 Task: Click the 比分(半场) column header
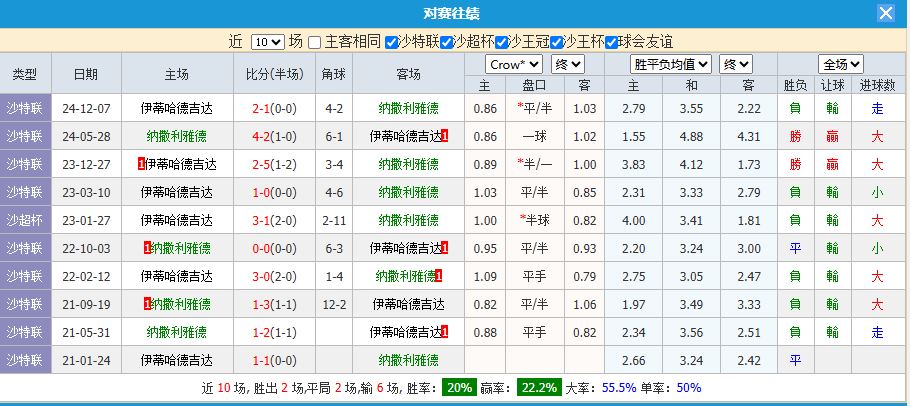coord(274,74)
